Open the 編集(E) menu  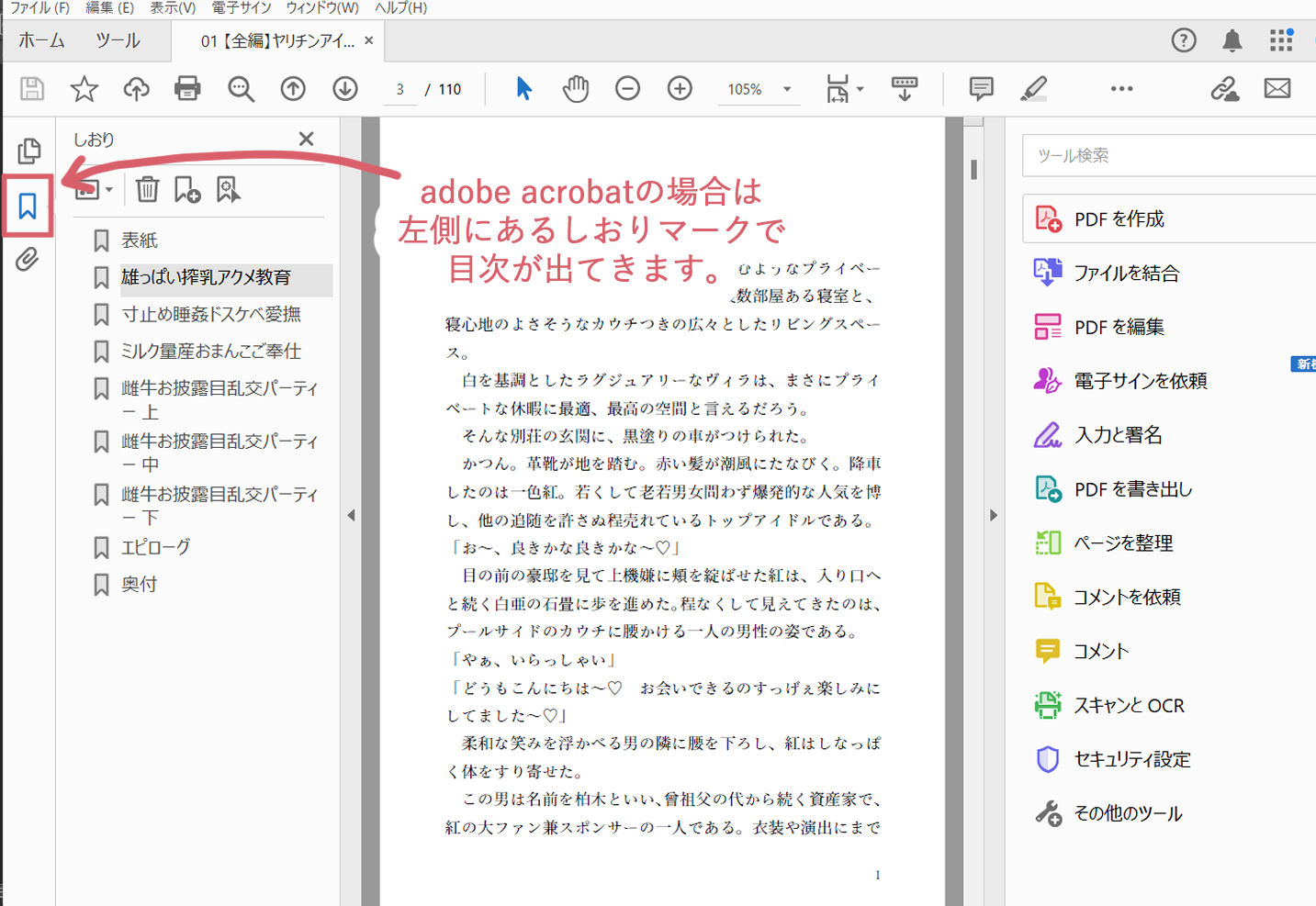point(109,8)
